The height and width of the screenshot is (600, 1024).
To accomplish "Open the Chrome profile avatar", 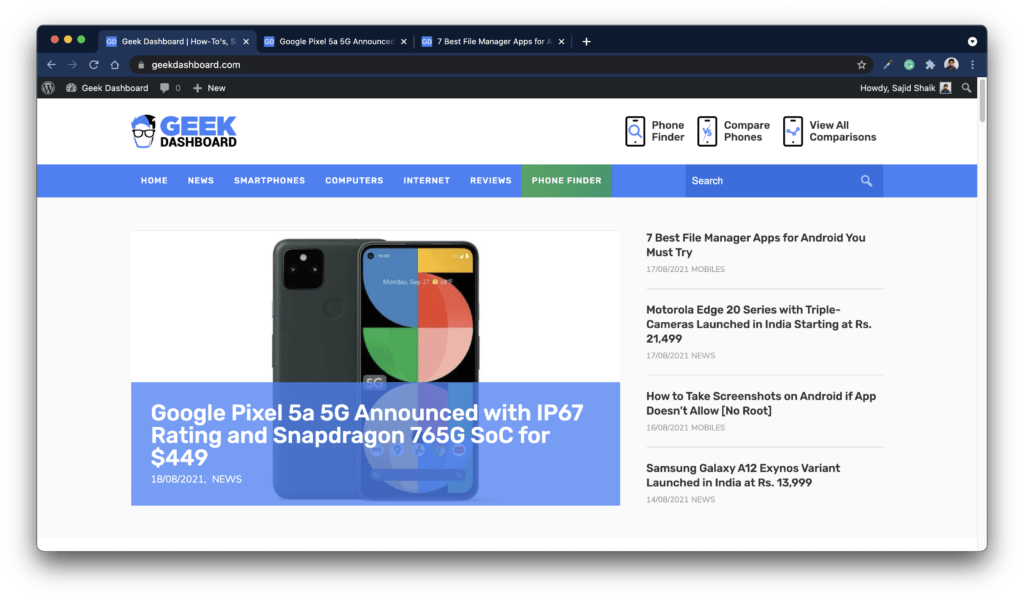I will 952,64.
